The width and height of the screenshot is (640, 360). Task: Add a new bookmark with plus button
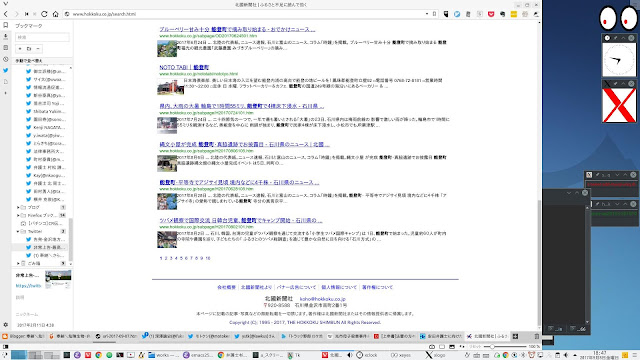pyautogui.click(x=20, y=49)
